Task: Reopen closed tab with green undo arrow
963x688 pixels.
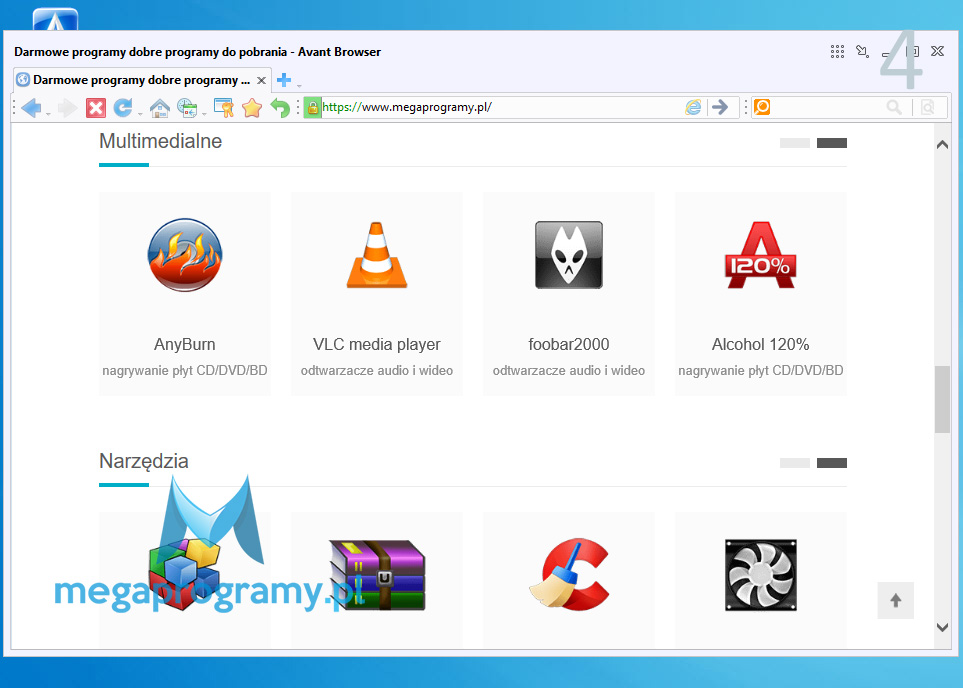Action: 280,108
